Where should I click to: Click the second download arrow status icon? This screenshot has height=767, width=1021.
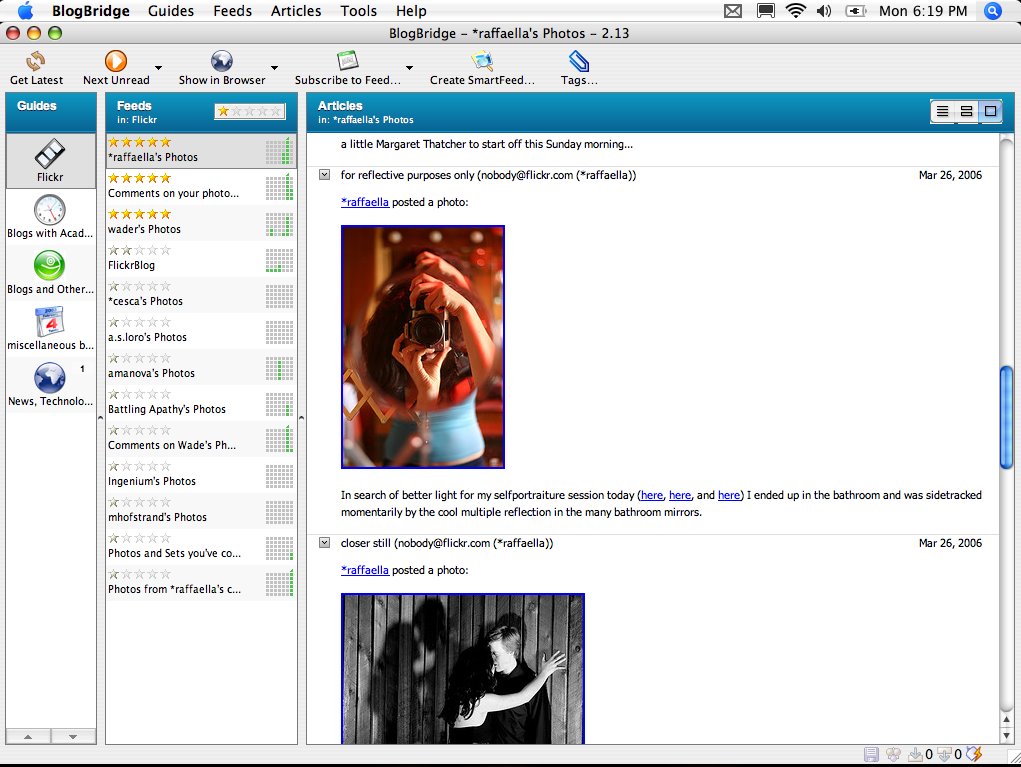click(944, 754)
